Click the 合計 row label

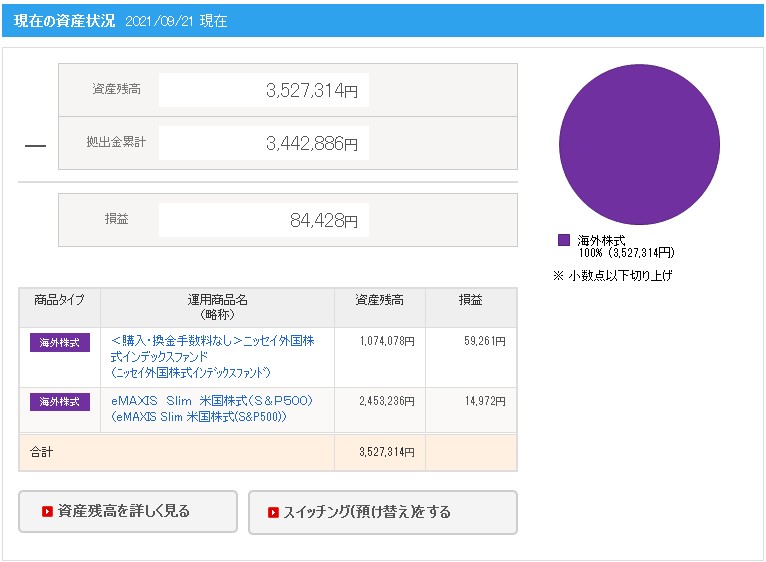click(x=42, y=452)
